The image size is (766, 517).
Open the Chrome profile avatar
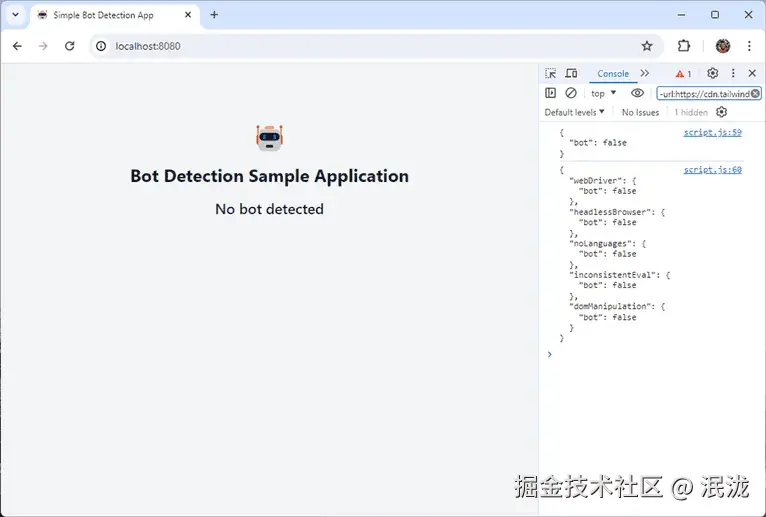[723, 46]
